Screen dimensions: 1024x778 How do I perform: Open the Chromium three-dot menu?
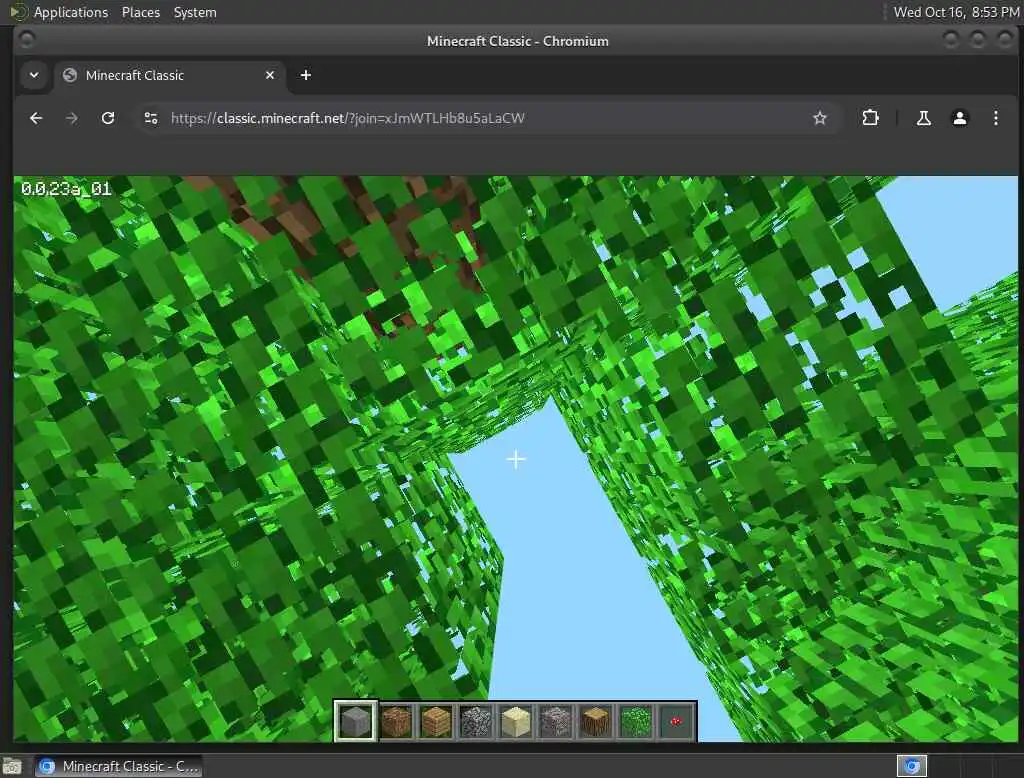tap(995, 118)
